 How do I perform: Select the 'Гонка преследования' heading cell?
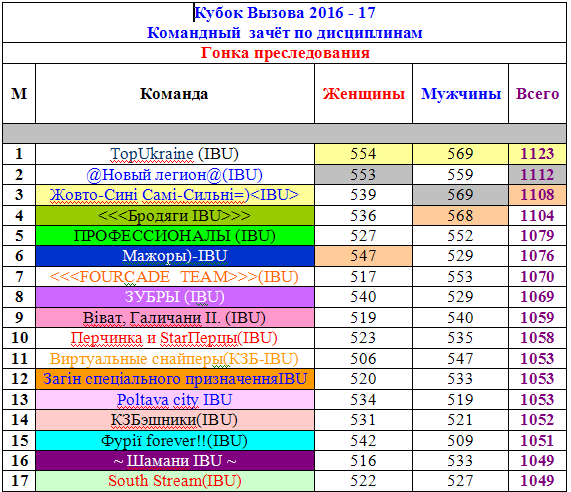pos(285,53)
